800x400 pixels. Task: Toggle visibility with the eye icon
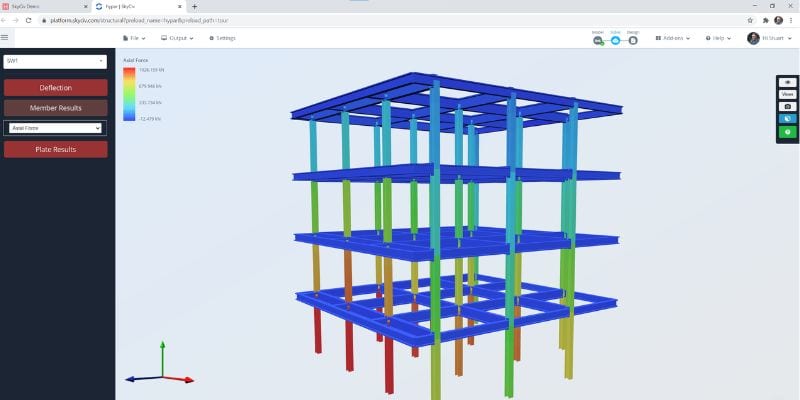point(787,82)
